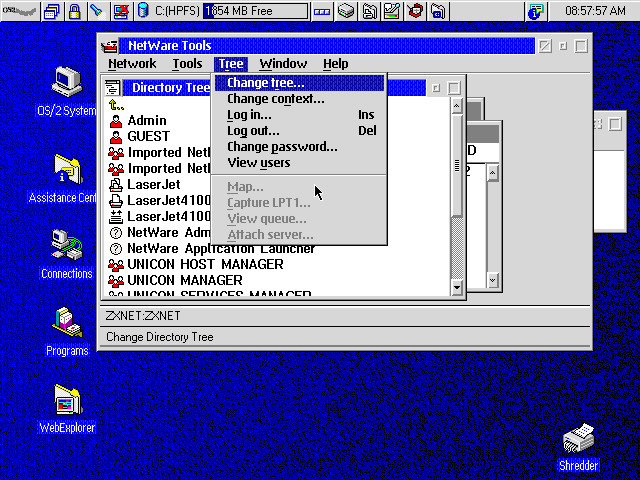Click the blue tray selector icon

322,11
